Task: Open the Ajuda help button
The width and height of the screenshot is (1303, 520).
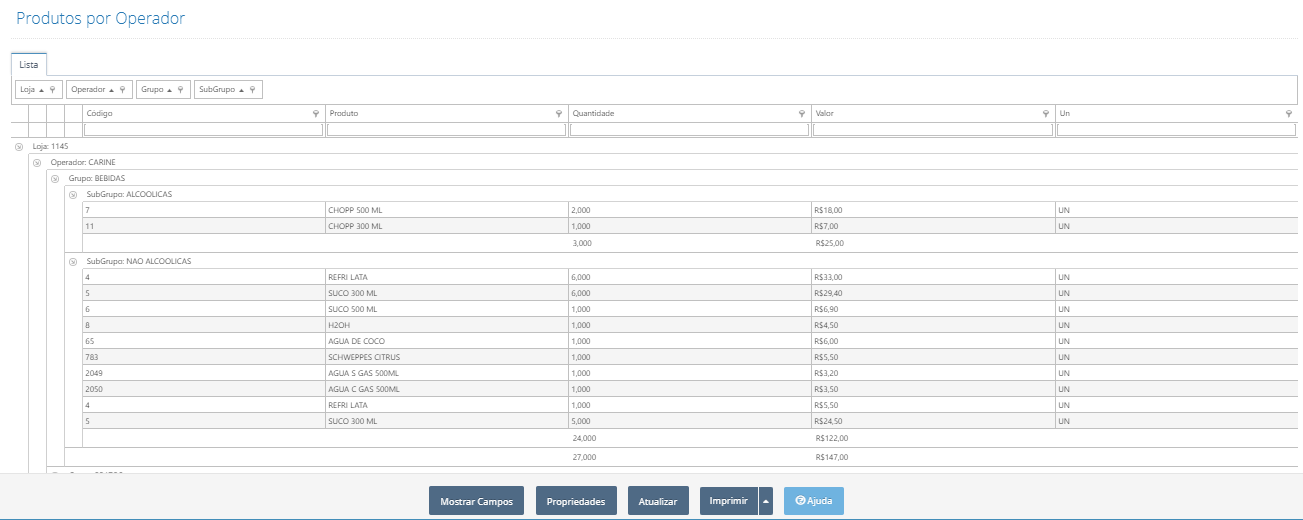Action: (x=814, y=501)
